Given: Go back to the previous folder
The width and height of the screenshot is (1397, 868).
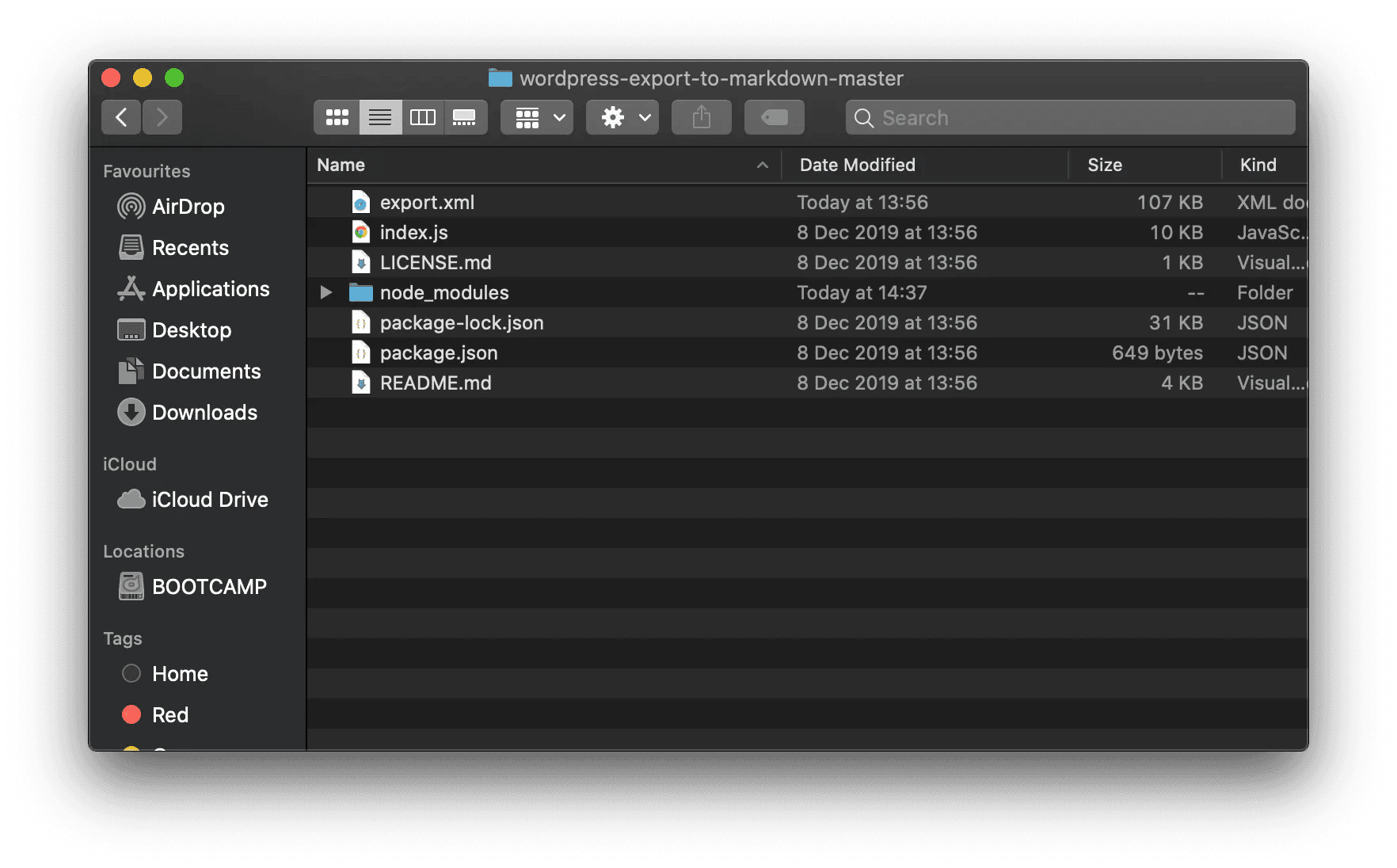Looking at the screenshot, I should (121, 117).
